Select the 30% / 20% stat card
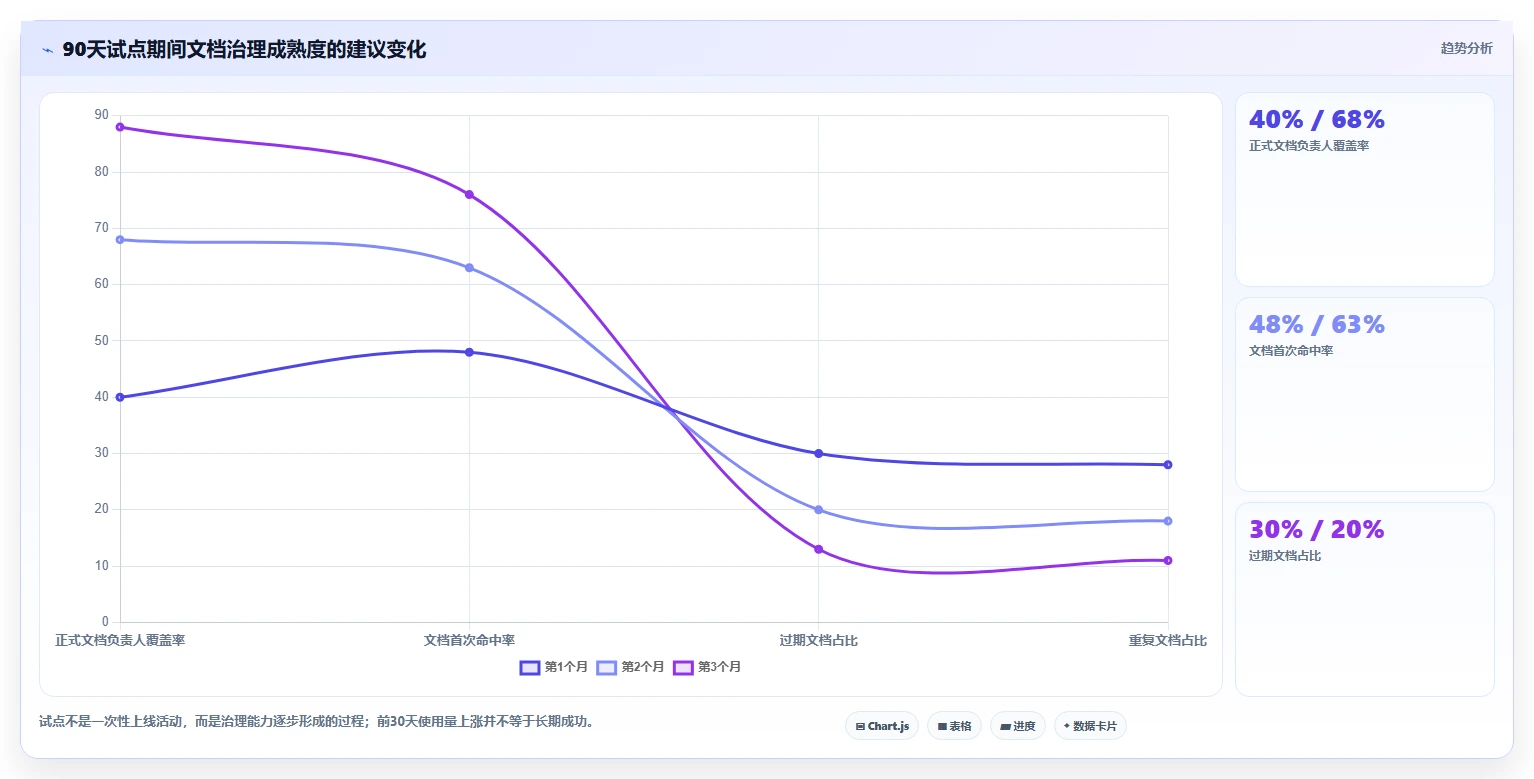The image size is (1534, 779). (1365, 599)
